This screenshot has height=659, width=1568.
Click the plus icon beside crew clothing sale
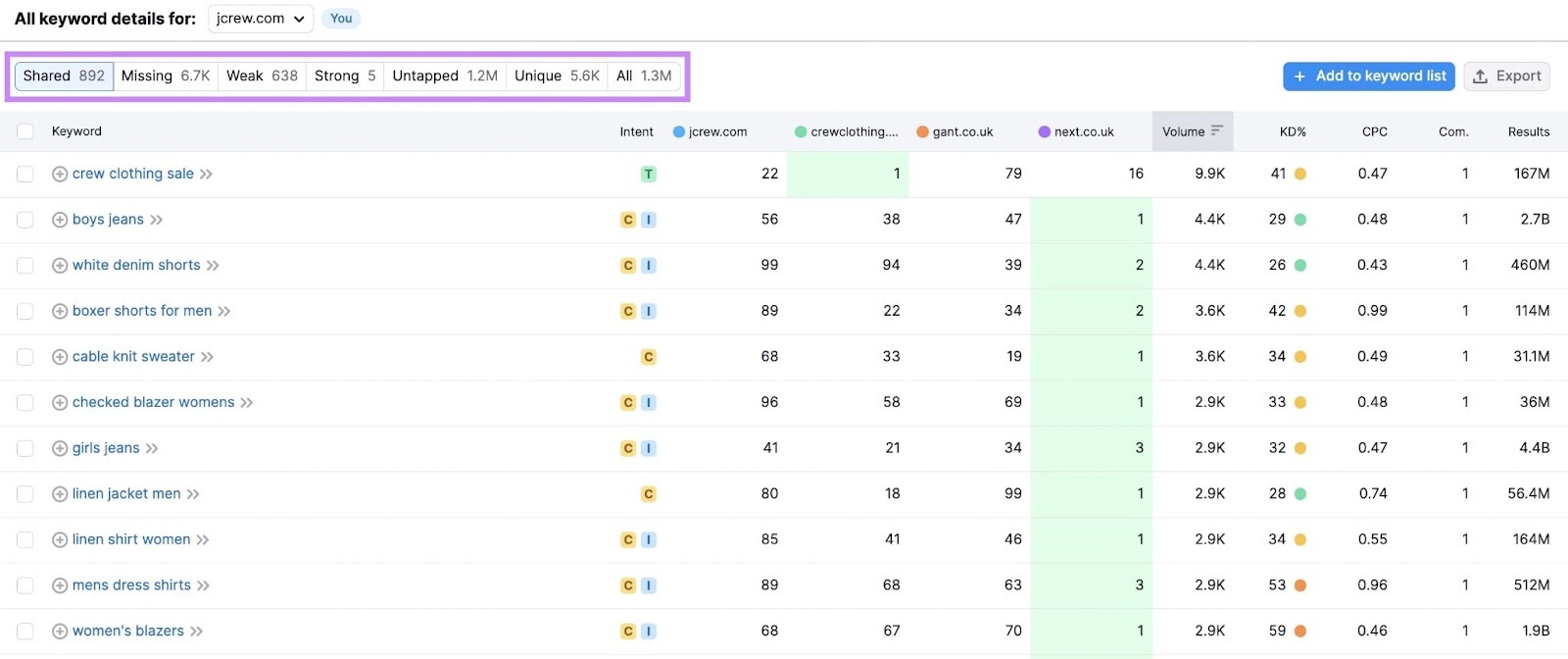coord(60,174)
